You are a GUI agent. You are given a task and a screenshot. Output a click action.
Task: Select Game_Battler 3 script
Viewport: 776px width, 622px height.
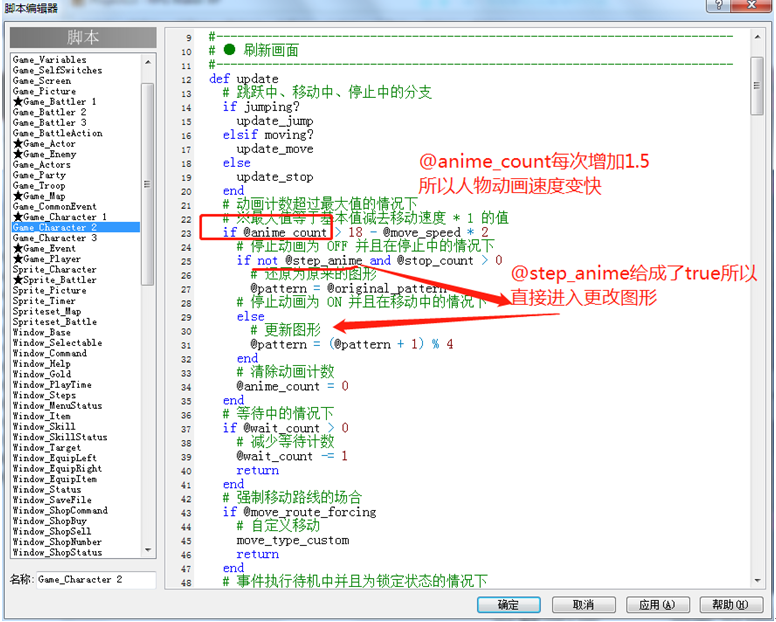pyautogui.click(x=49, y=122)
